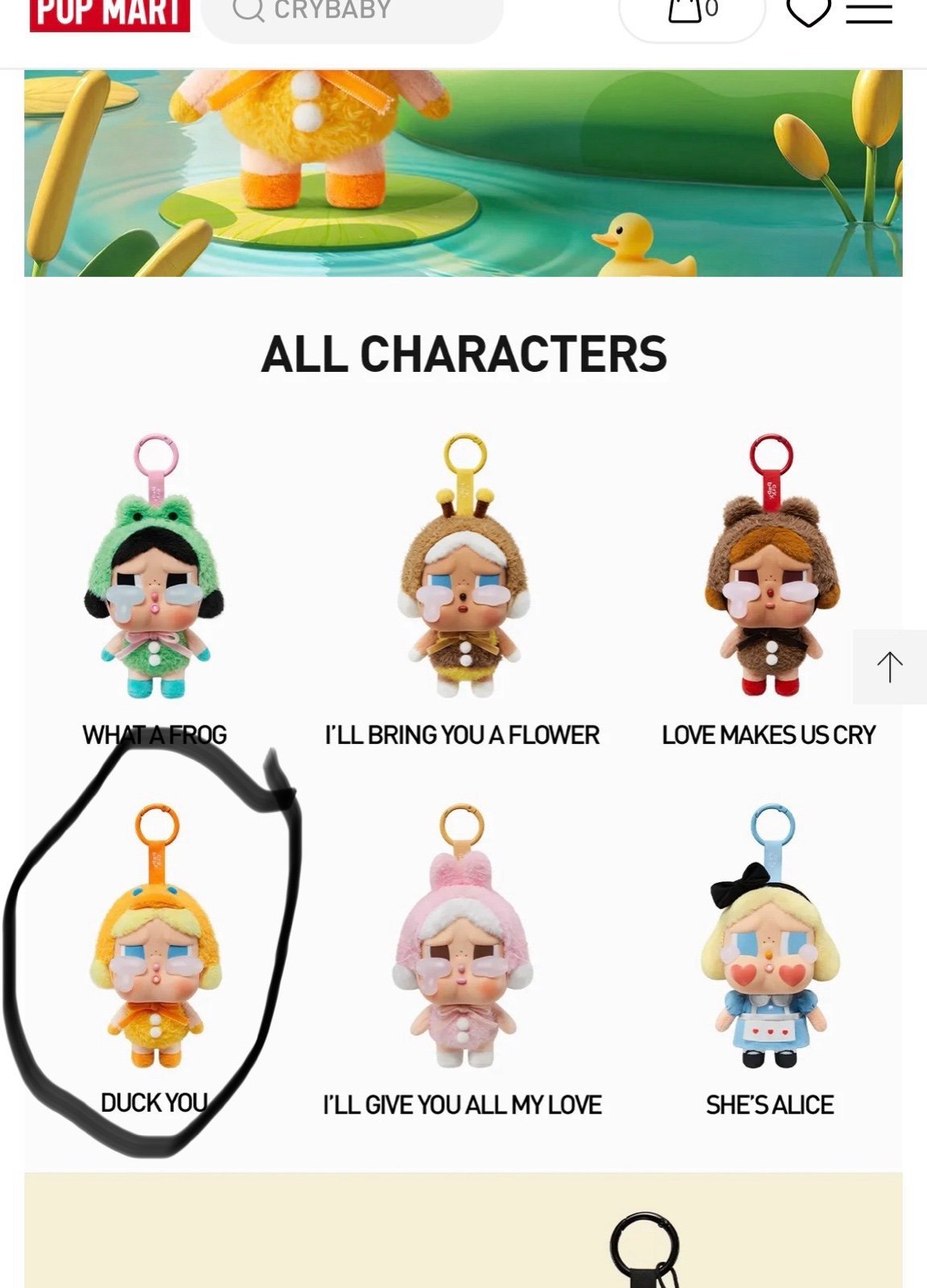Open the WHAT A FROG label link
This screenshot has width=927, height=1288.
tap(154, 735)
